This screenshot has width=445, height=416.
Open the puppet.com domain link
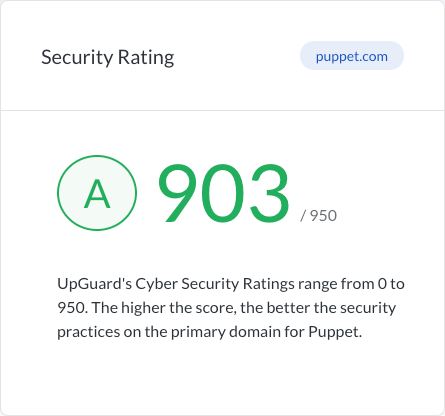tap(352, 56)
